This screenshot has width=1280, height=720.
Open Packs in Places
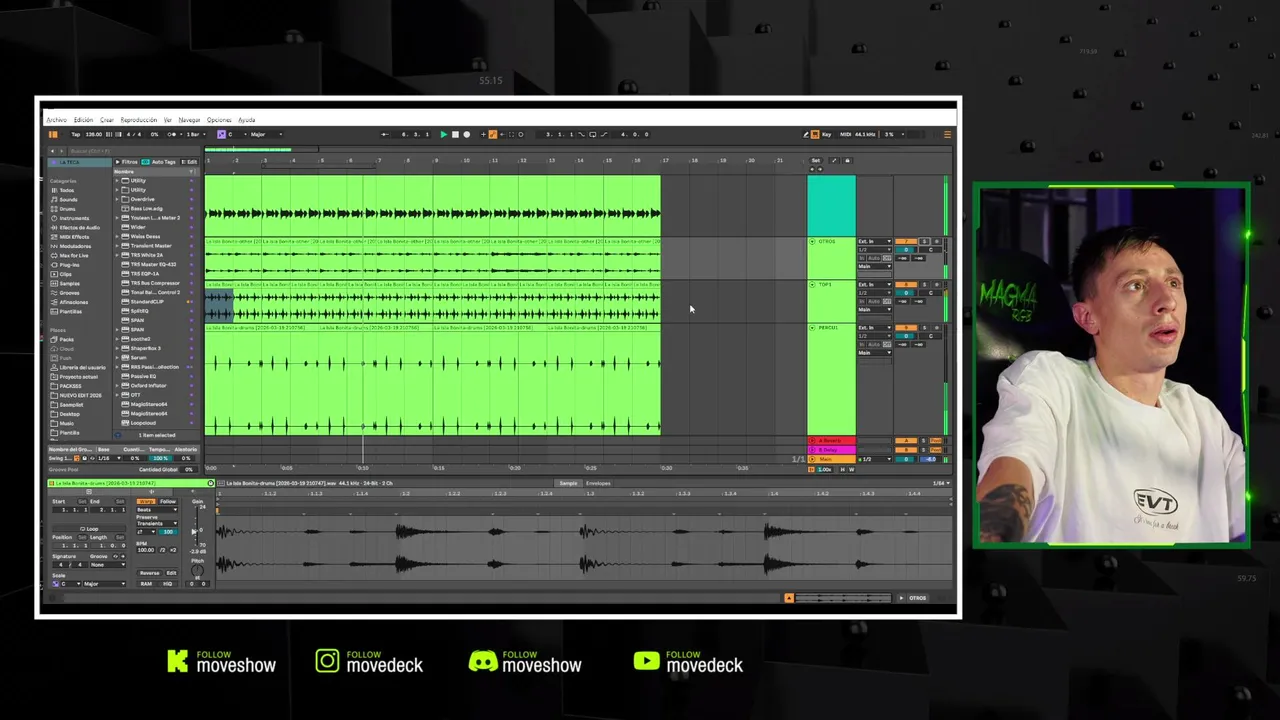pos(66,339)
